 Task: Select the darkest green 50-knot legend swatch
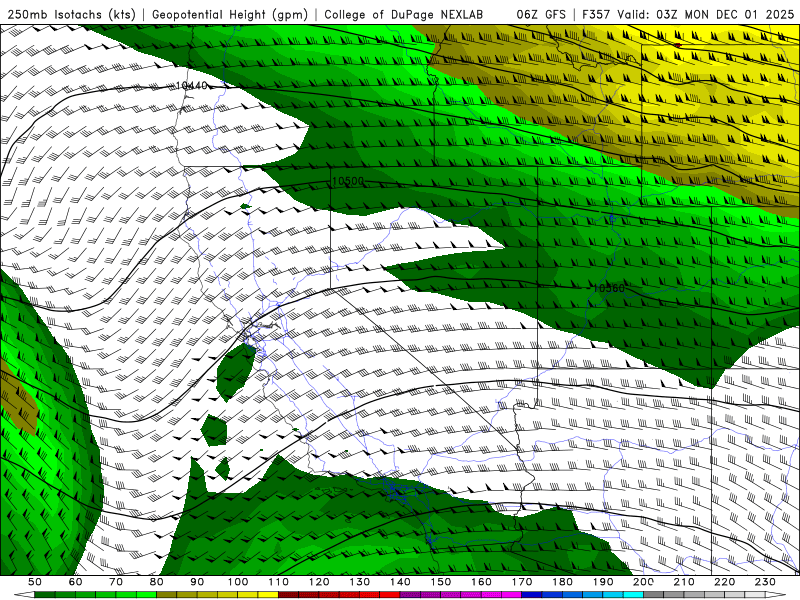coord(44,594)
